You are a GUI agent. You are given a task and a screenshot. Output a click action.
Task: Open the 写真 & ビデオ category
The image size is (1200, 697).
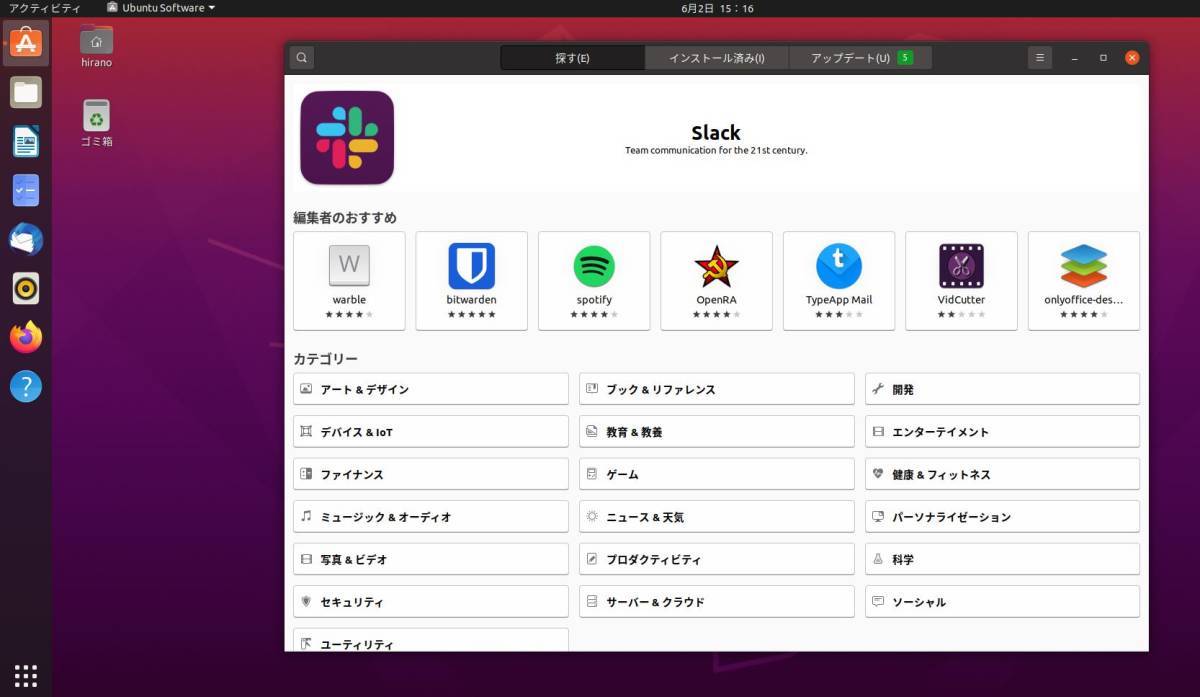[431, 559]
